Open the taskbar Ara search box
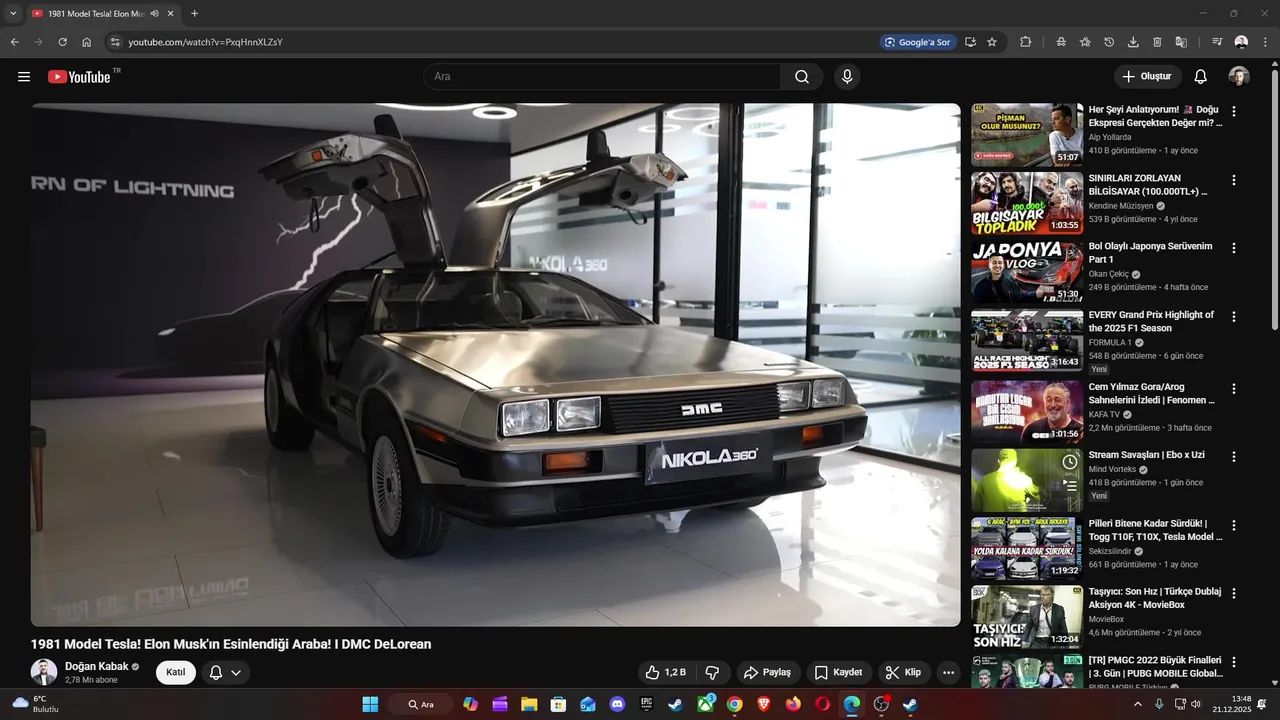 (421, 704)
